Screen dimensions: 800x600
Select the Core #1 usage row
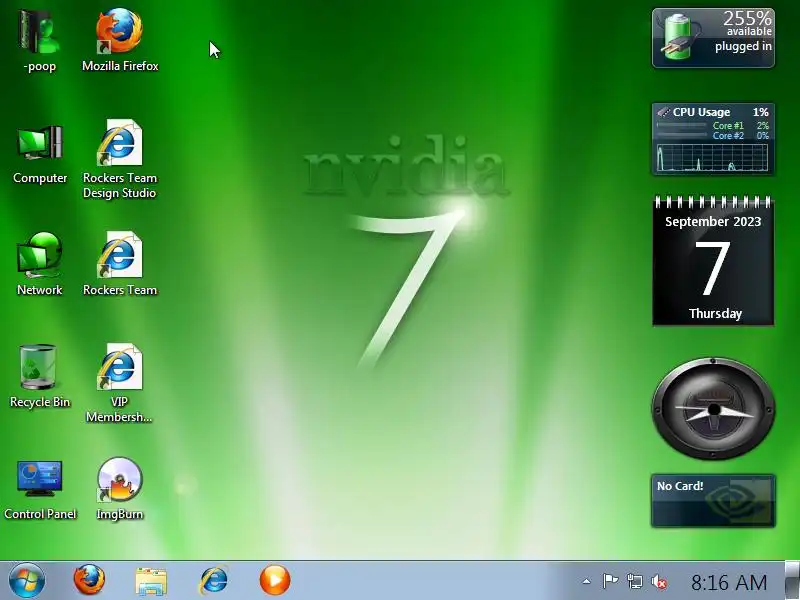point(713,126)
